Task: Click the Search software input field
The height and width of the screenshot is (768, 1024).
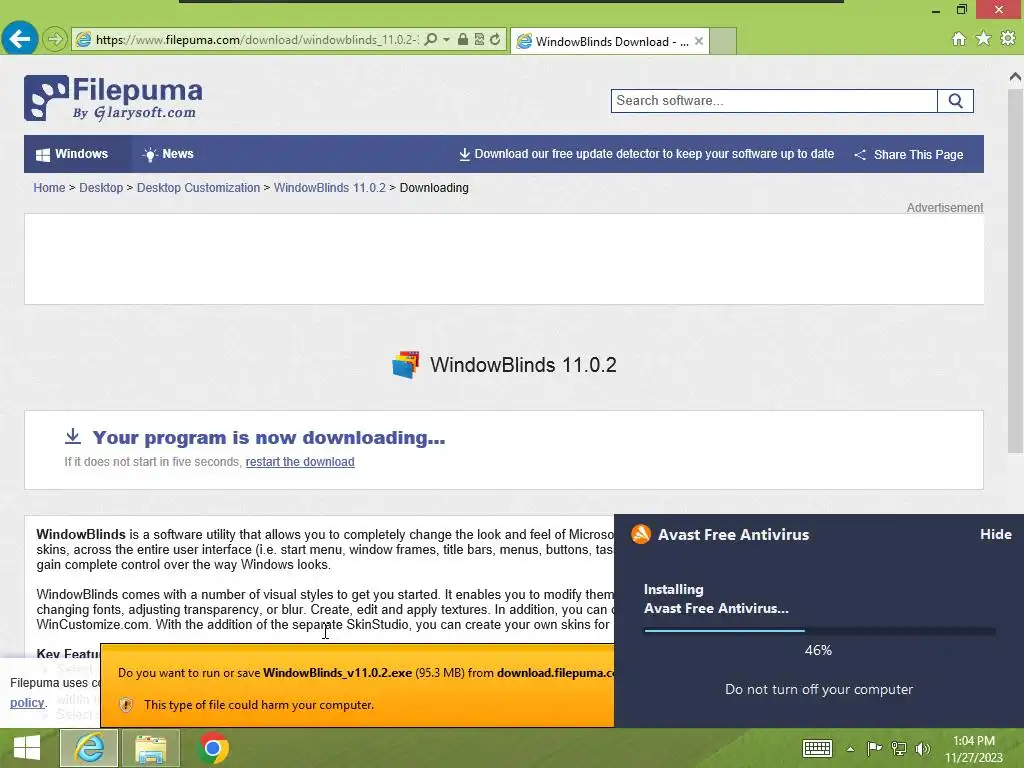Action: (774, 101)
